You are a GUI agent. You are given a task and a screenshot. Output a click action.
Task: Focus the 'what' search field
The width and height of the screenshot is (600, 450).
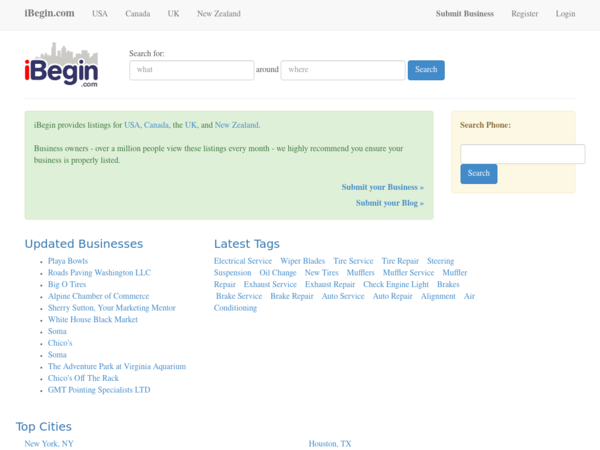[x=192, y=70]
